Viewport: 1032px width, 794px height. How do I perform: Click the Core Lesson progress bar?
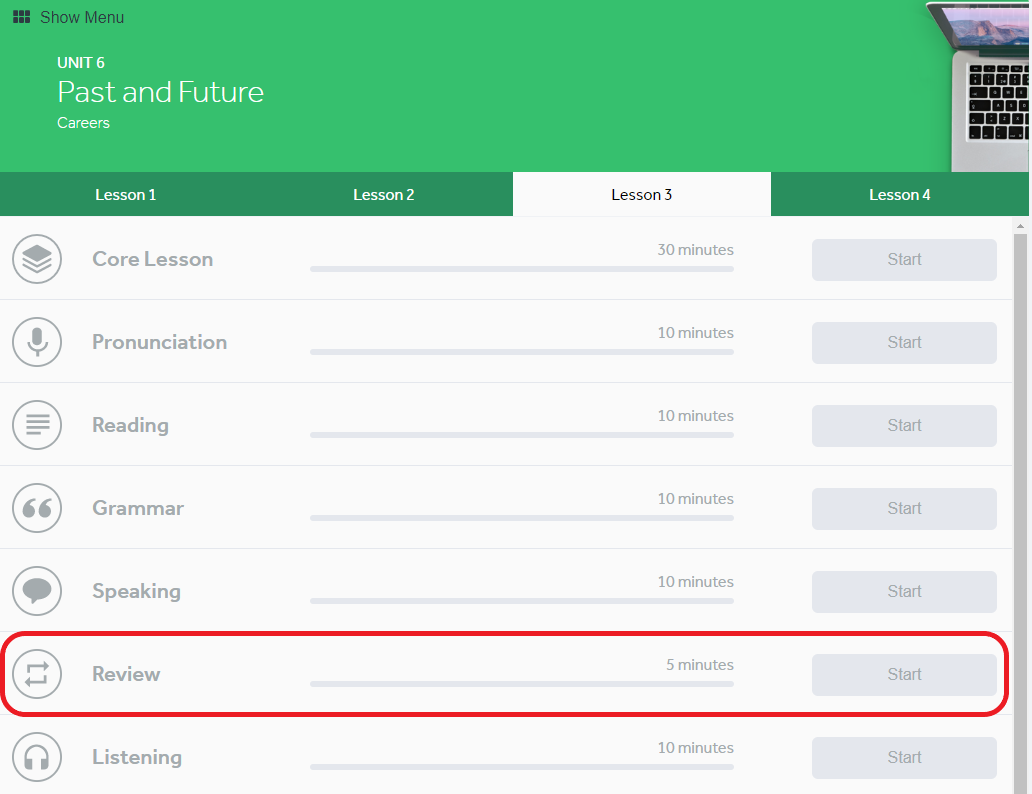pyautogui.click(x=521, y=269)
